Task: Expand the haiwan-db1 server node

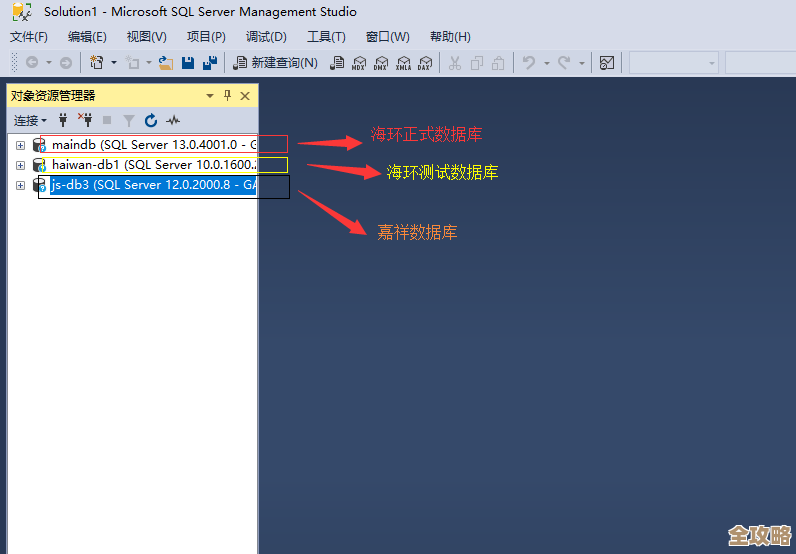Action: 20,166
